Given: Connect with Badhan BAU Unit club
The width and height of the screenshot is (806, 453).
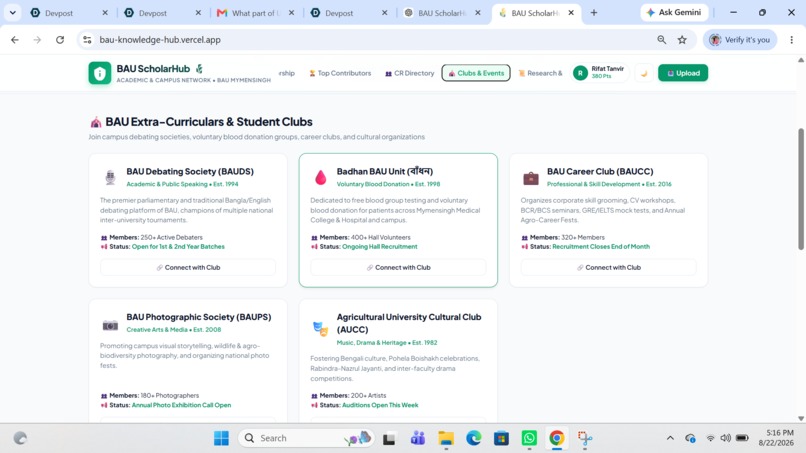Looking at the screenshot, I should pyautogui.click(x=398, y=267).
